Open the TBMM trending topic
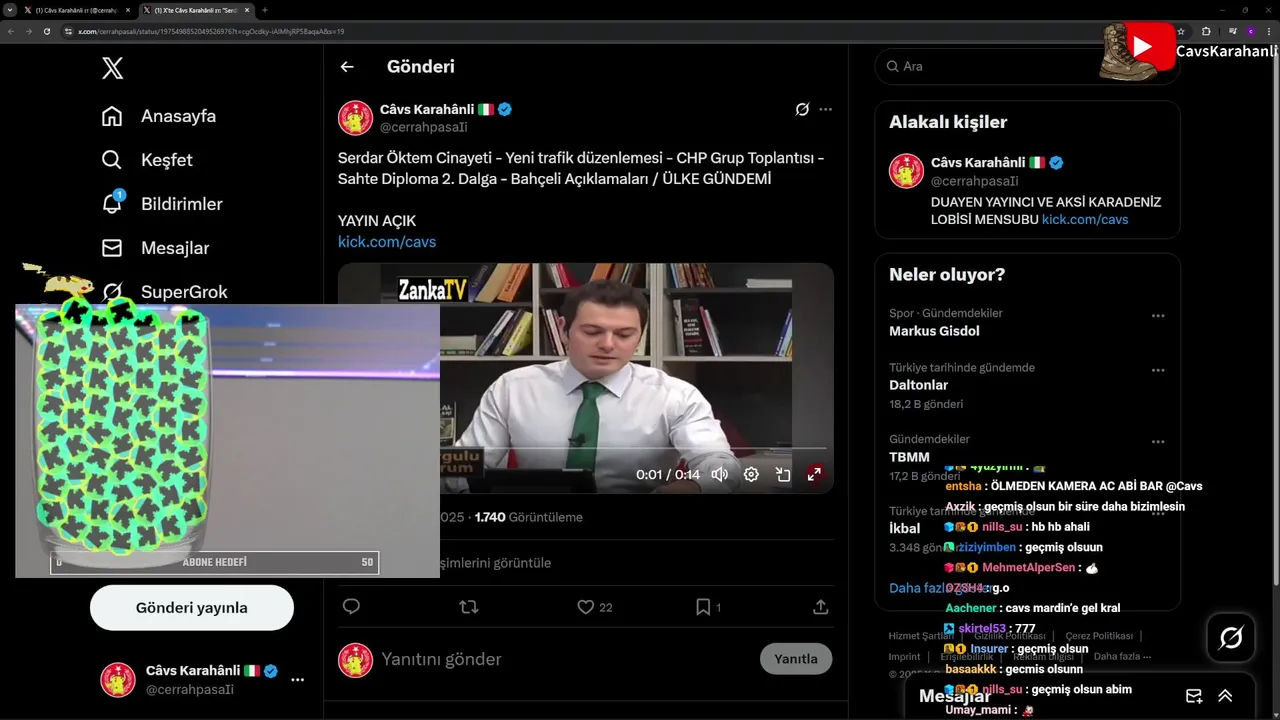 pos(909,457)
